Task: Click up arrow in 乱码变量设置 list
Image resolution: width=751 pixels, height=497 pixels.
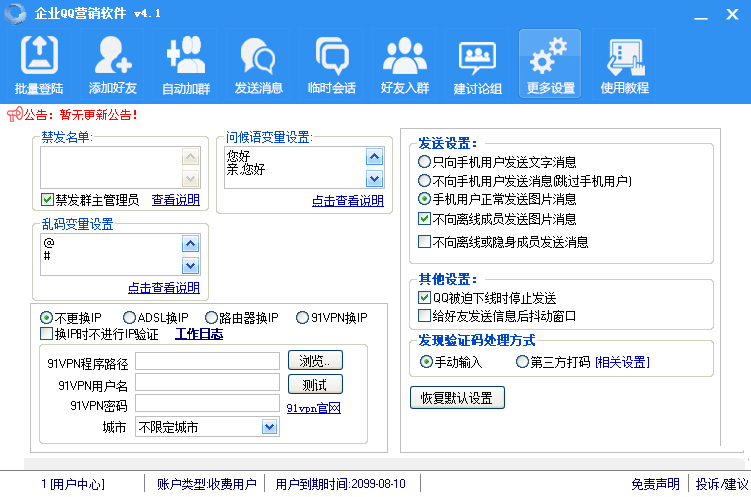Action: click(191, 244)
